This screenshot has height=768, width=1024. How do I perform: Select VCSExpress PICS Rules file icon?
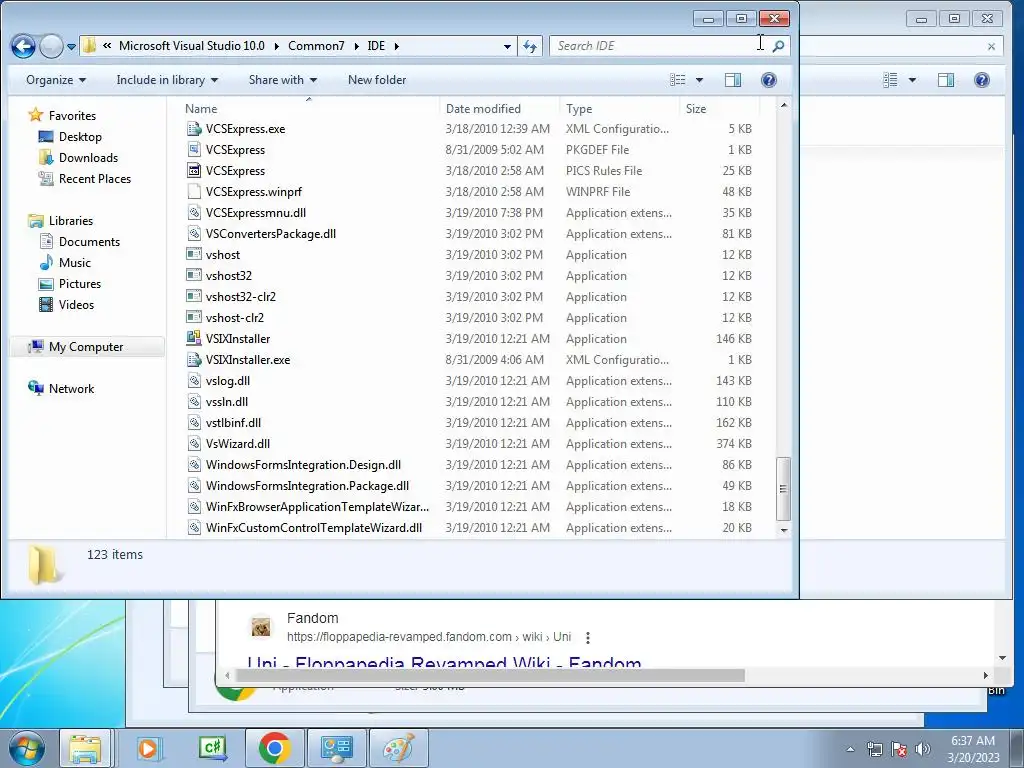point(194,170)
